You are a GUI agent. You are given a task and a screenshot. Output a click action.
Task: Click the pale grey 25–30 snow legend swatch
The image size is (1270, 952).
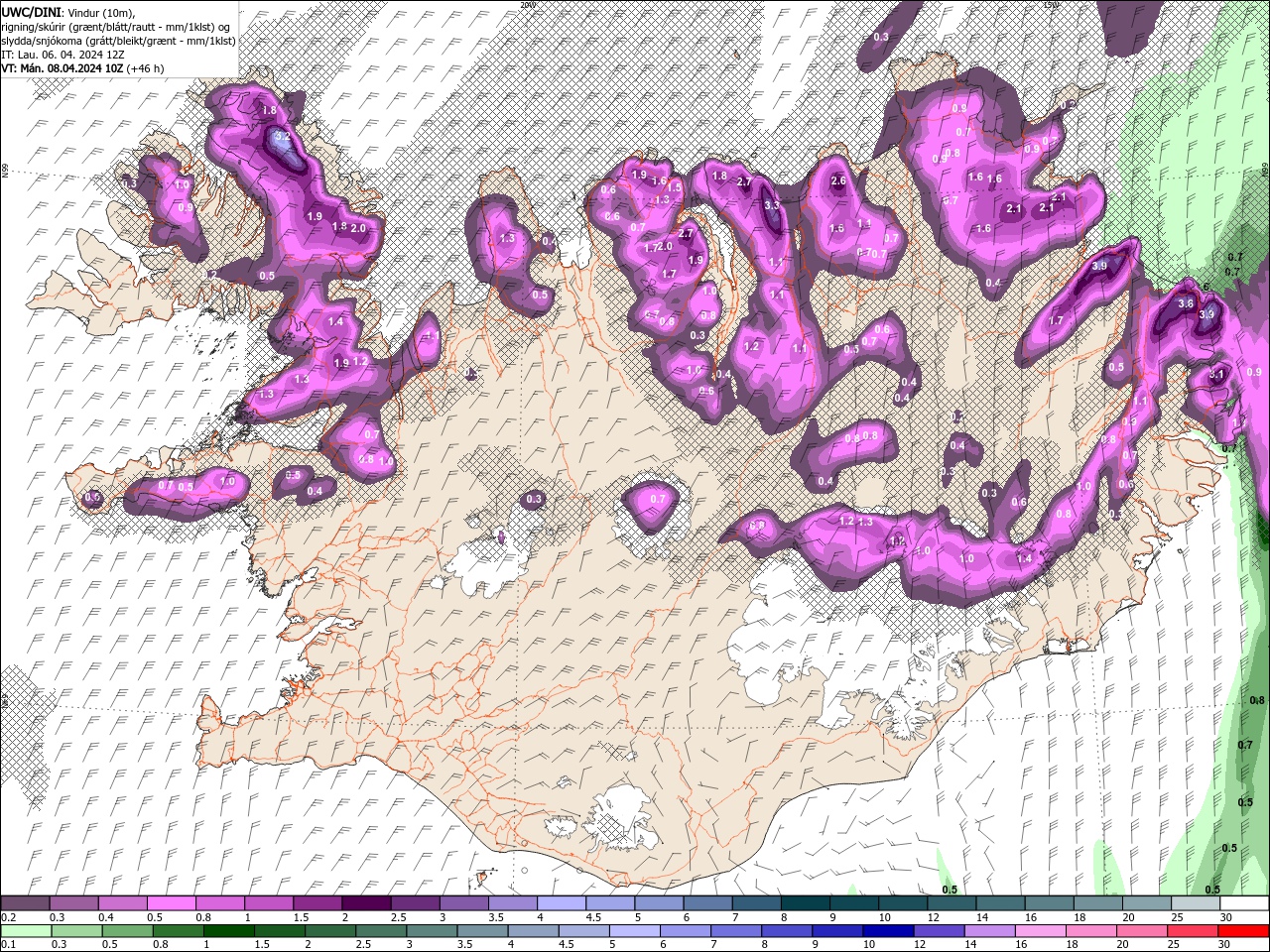pos(1196,903)
